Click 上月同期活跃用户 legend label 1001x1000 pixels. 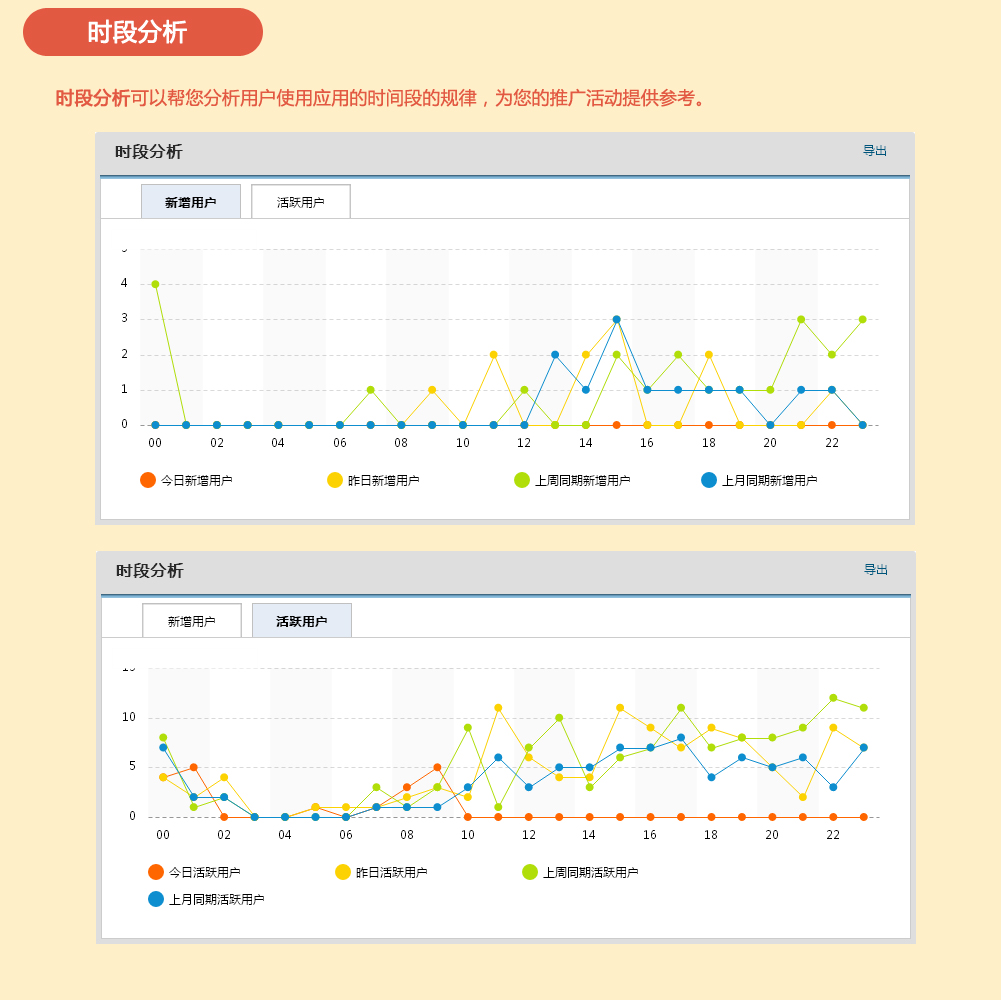216,900
